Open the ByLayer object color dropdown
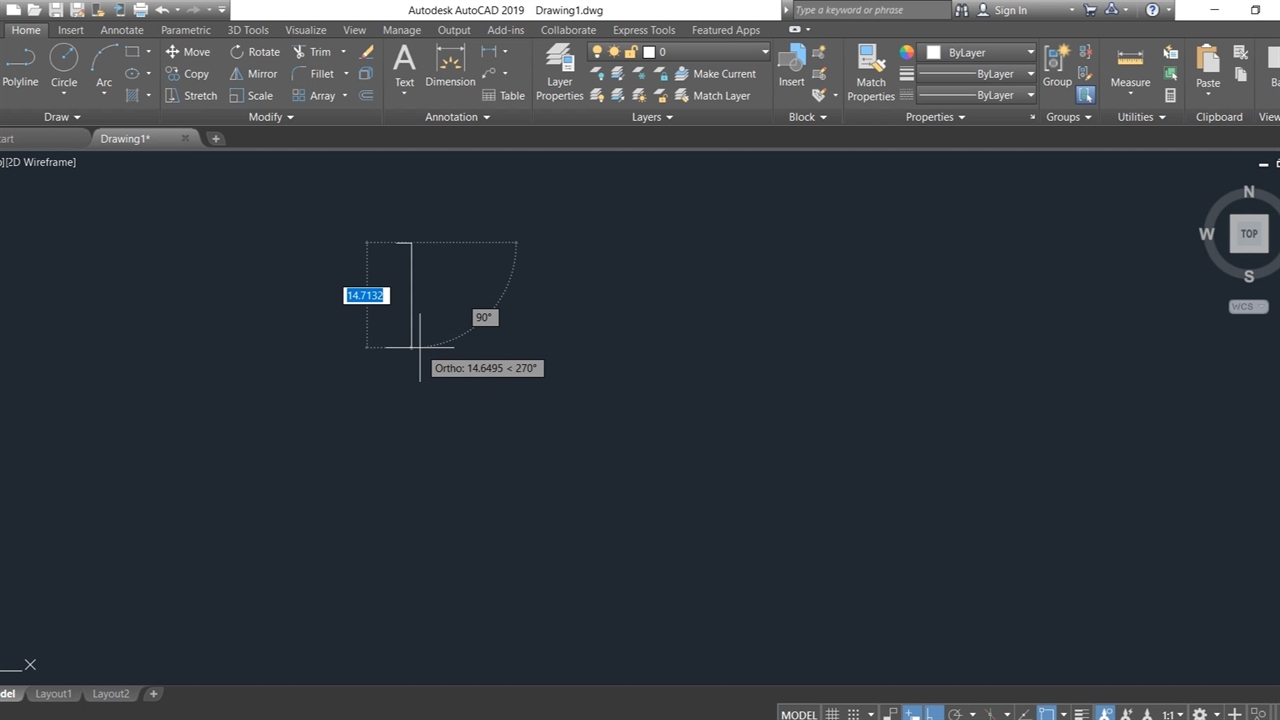1280x720 pixels. click(1030, 52)
